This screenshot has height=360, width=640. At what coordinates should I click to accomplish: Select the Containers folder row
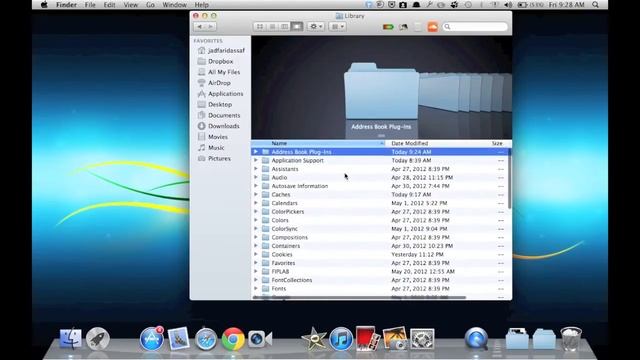pos(380,246)
